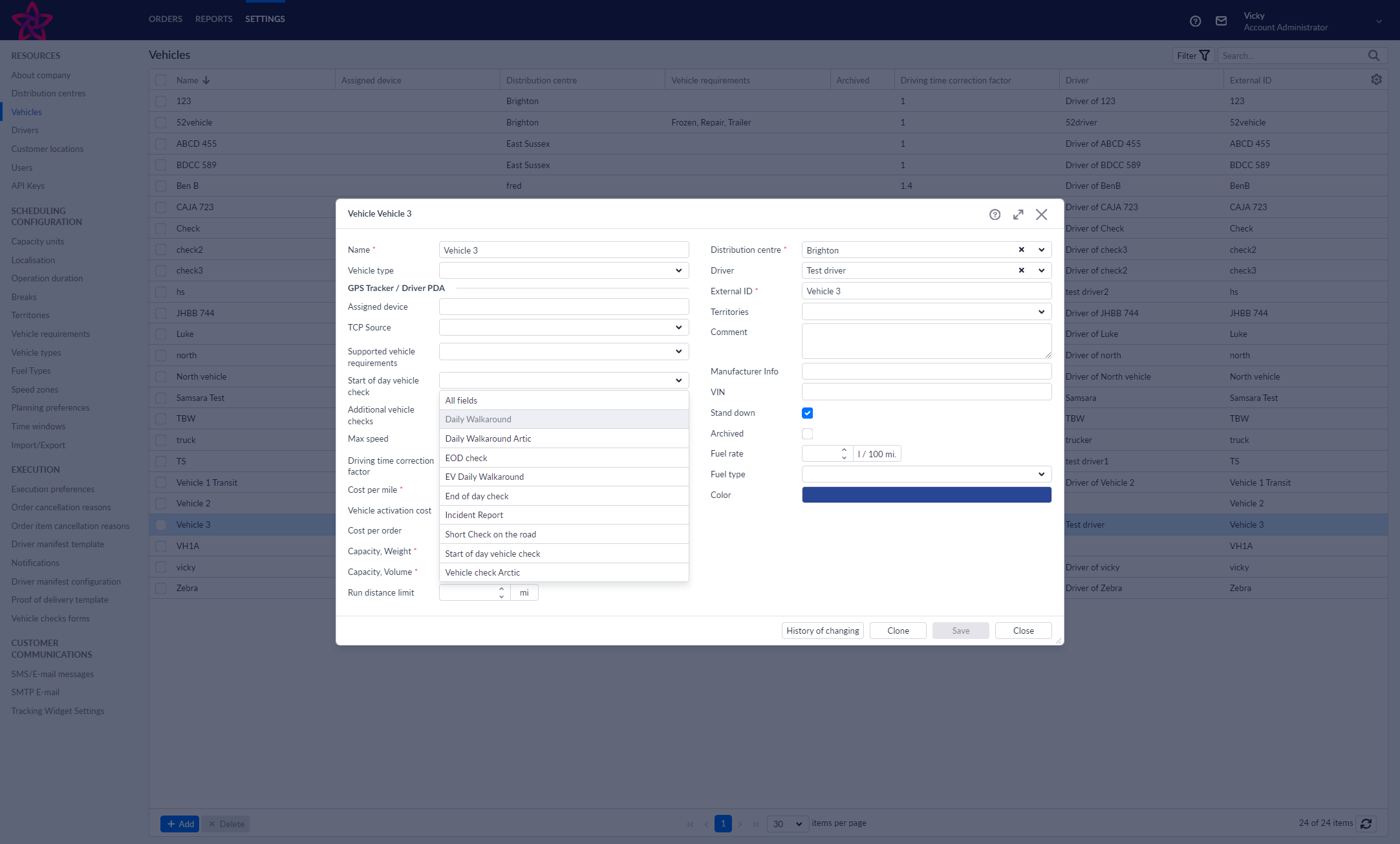Open table column settings gear
The height and width of the screenshot is (844, 1400).
point(1376,80)
